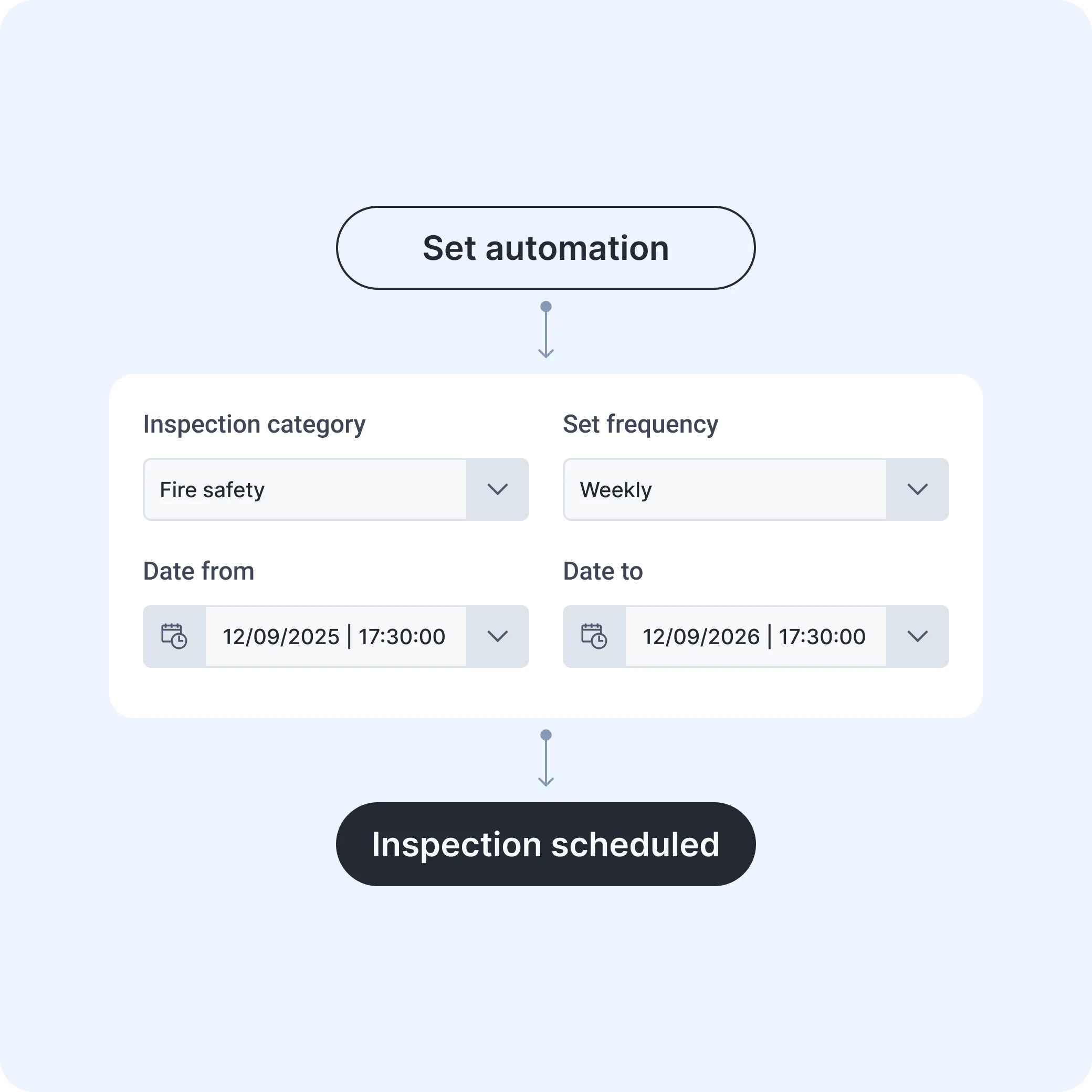The height and width of the screenshot is (1092, 1092).
Task: Click the arrowhead pointing to Inspection scheduled
Action: click(x=546, y=782)
